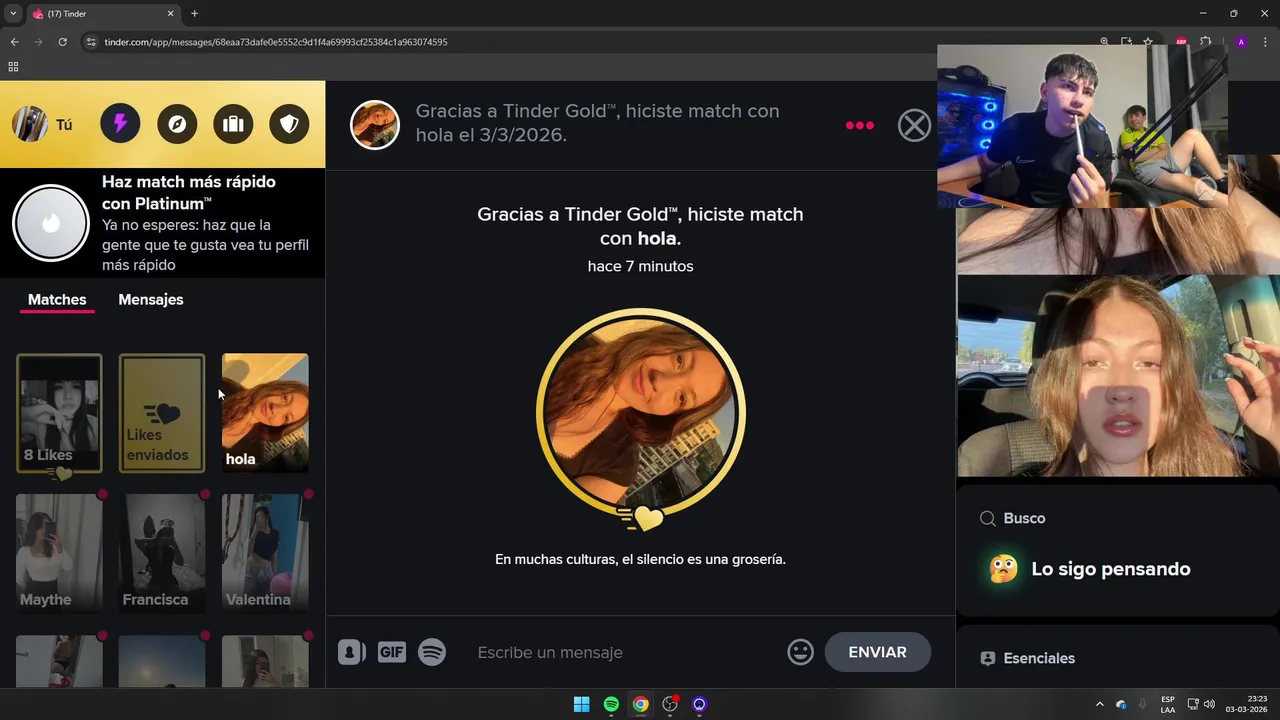Focus the Escribe un mensaje field
1280x720 pixels.
point(625,652)
